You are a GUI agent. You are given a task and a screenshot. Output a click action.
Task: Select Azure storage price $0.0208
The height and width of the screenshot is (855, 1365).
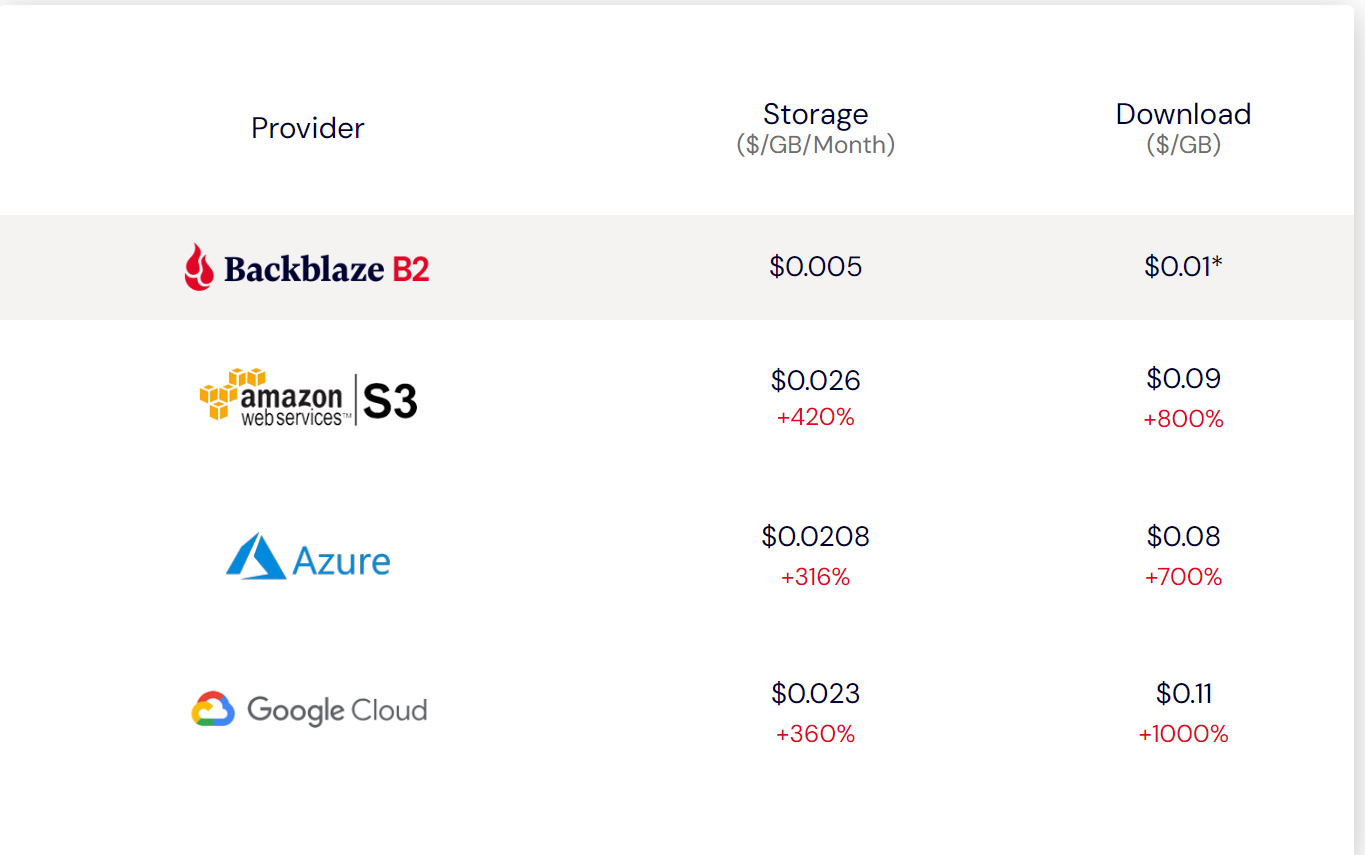pyautogui.click(x=816, y=537)
